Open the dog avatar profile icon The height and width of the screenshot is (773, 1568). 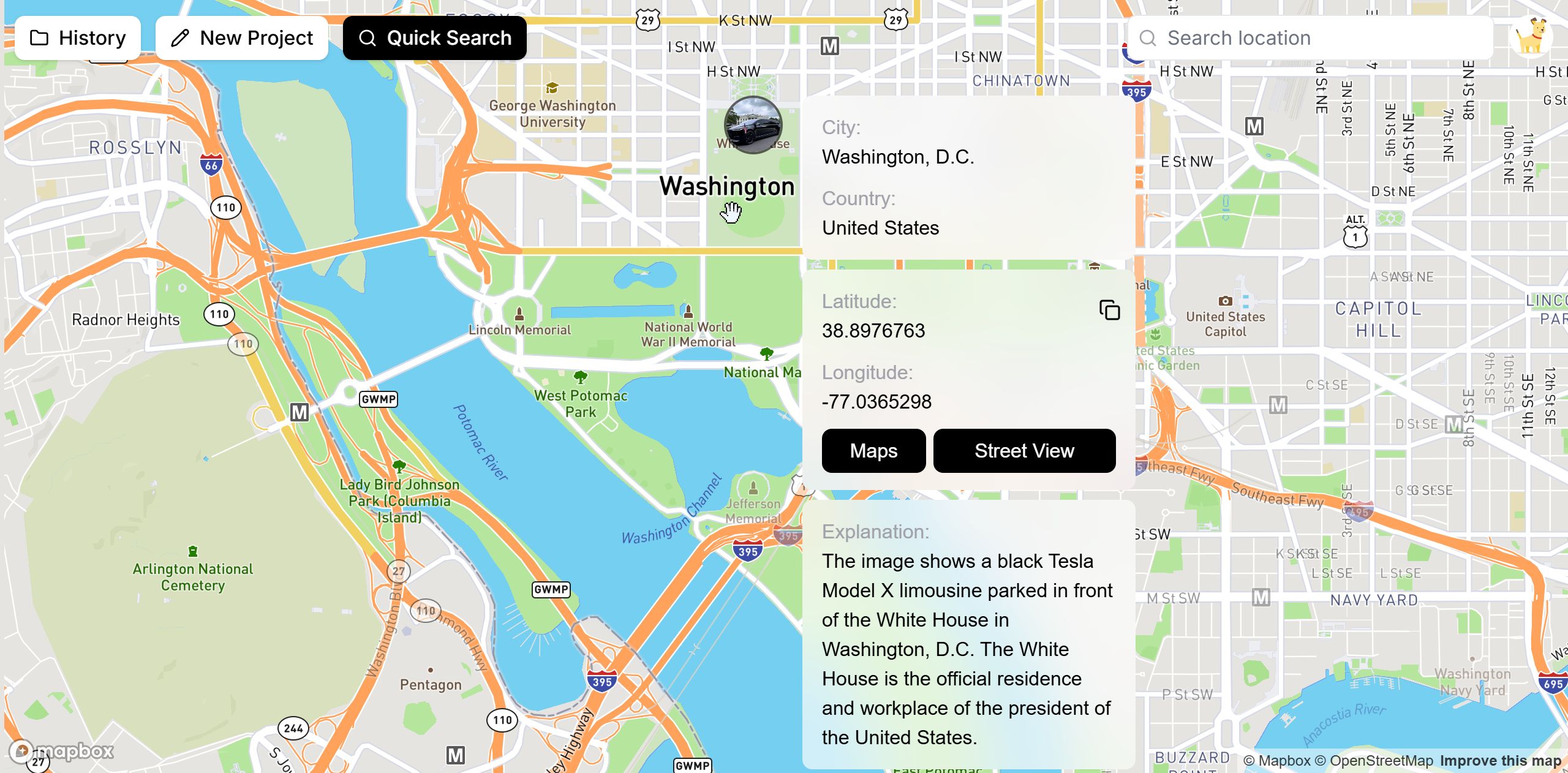[x=1531, y=37]
